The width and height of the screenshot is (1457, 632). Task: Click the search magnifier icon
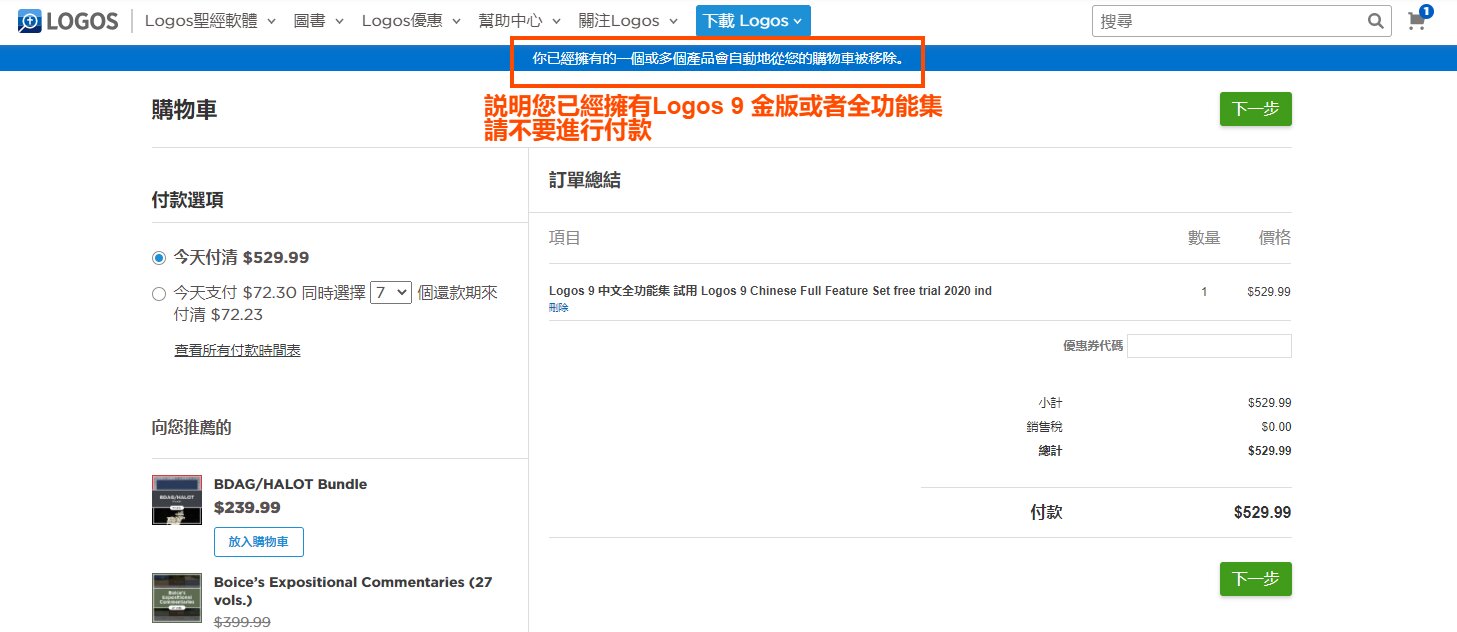pos(1377,21)
